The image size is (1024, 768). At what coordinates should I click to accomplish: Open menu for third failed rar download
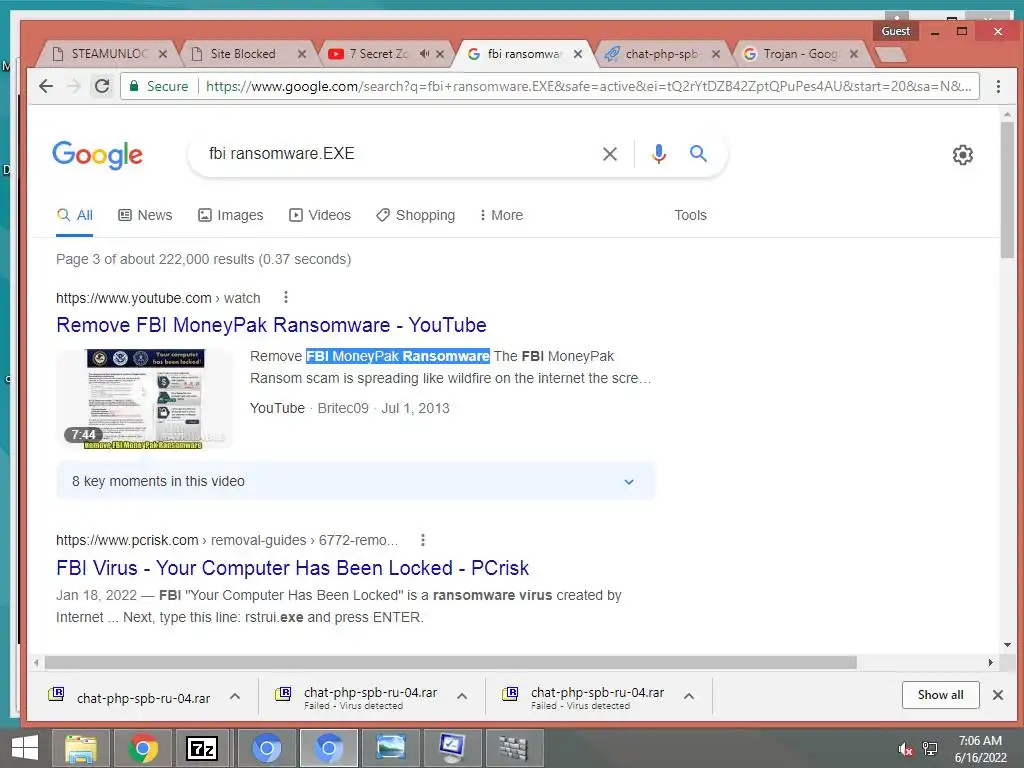(x=689, y=696)
